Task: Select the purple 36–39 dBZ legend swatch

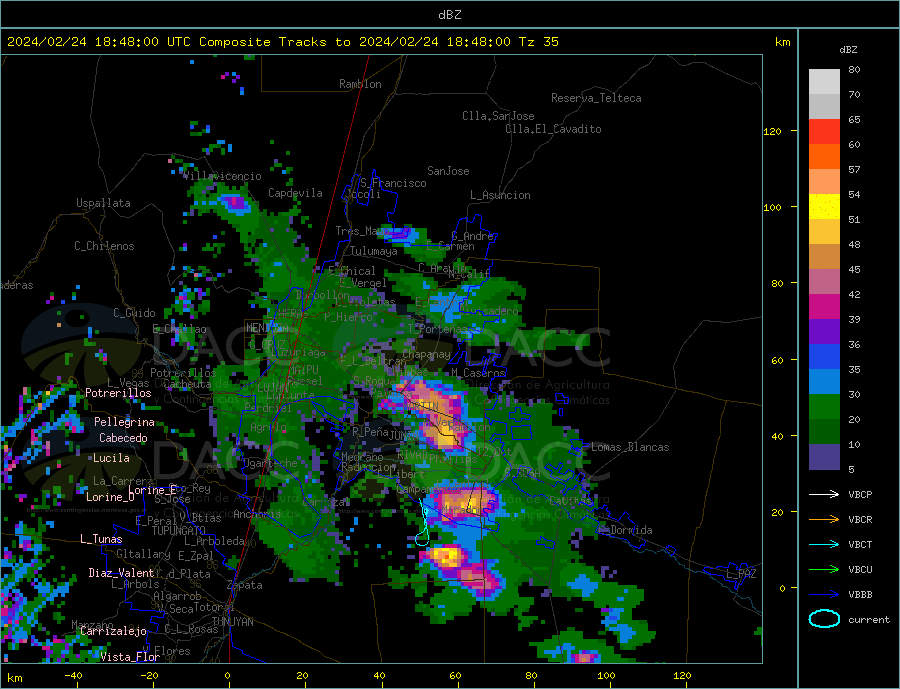Action: click(824, 332)
